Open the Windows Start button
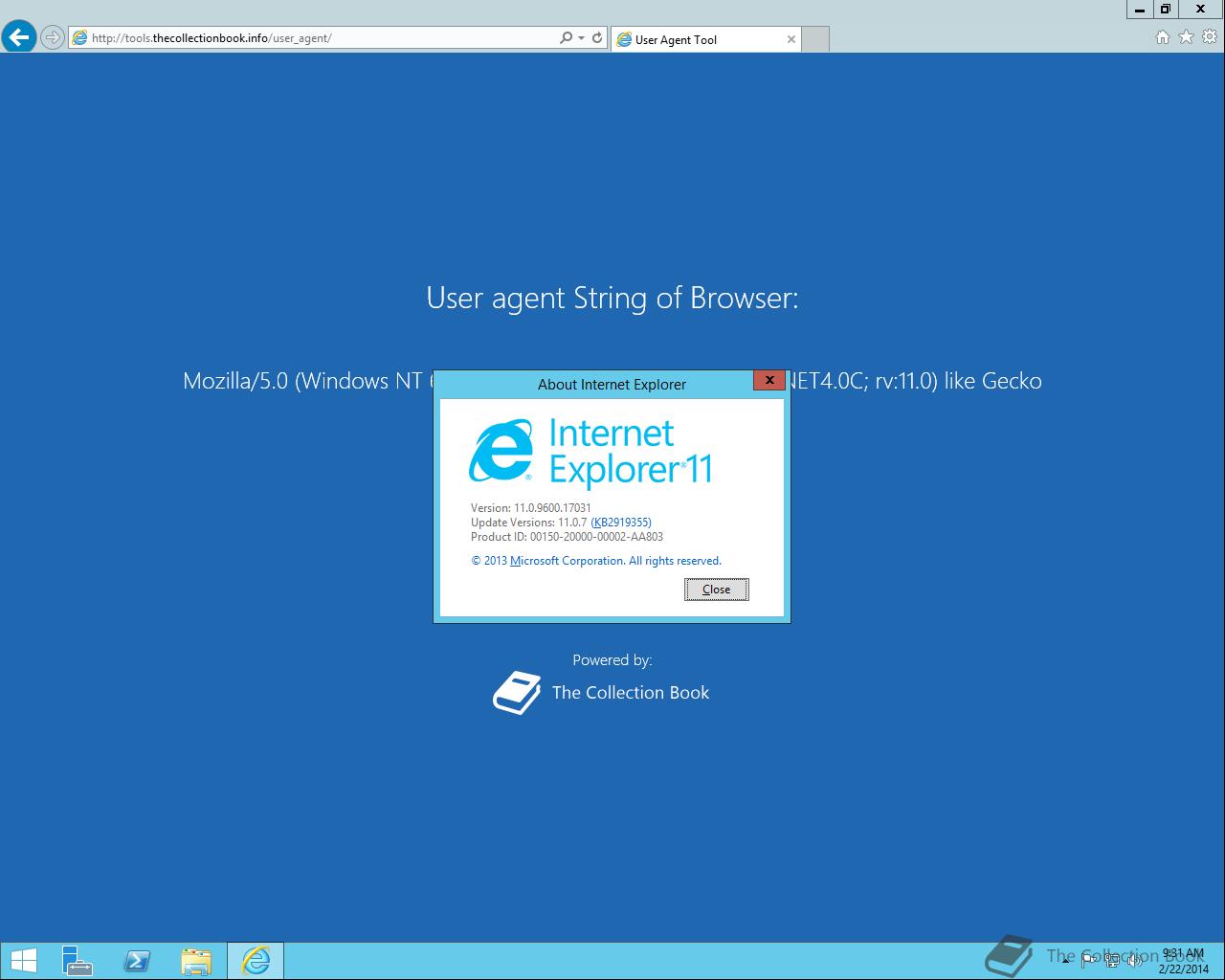This screenshot has width=1225, height=980. pos(23,961)
